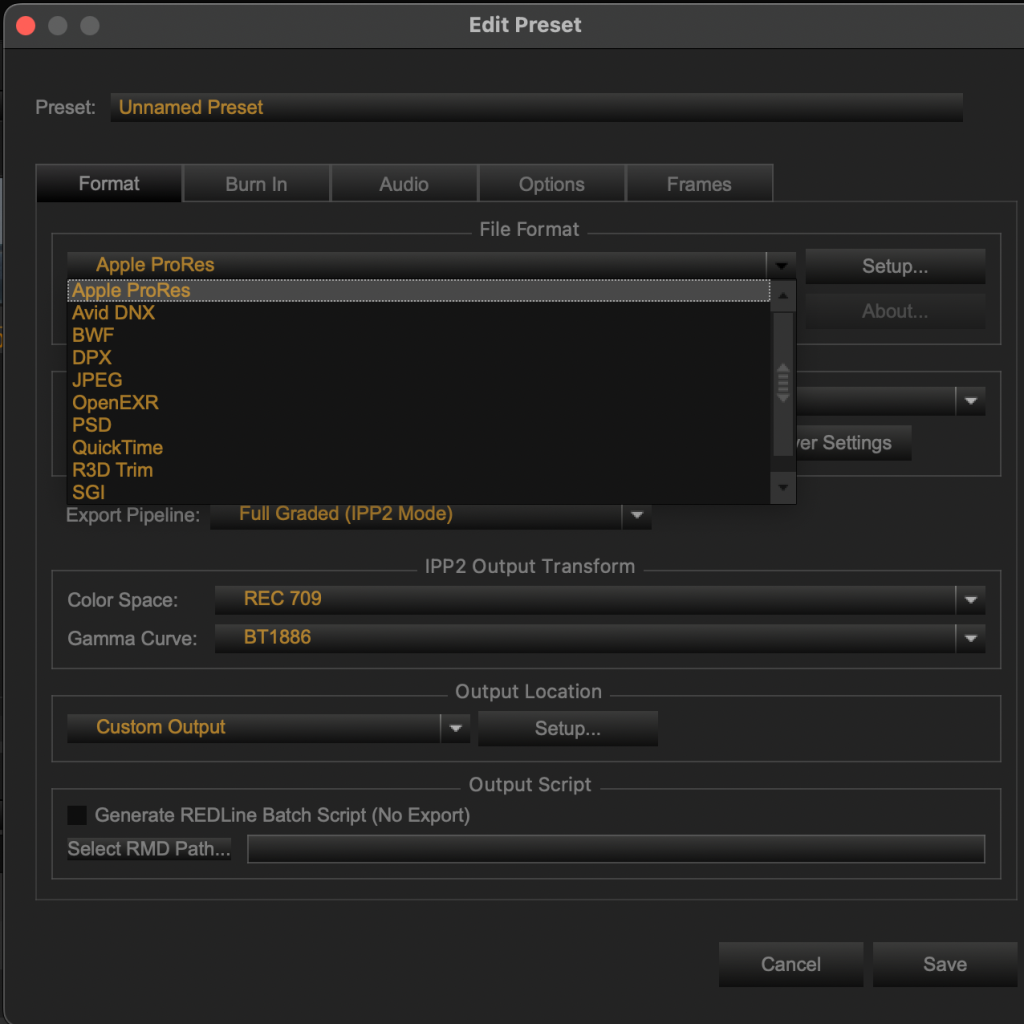
Task: Cancel the Edit Preset dialog
Action: [x=791, y=965]
